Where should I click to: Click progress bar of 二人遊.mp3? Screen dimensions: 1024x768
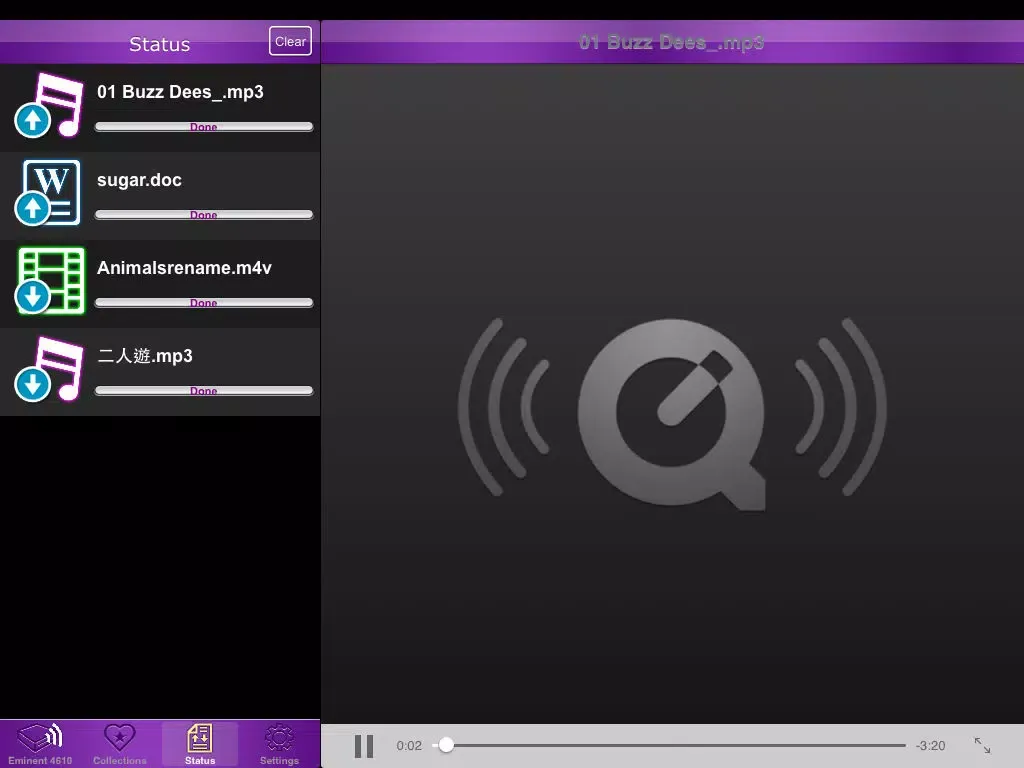tap(204, 391)
